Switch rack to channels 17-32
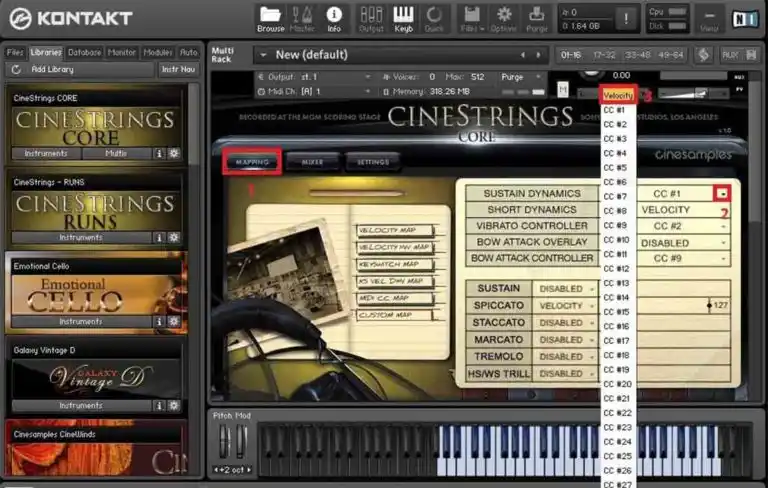This screenshot has width=768, height=488. [x=603, y=55]
